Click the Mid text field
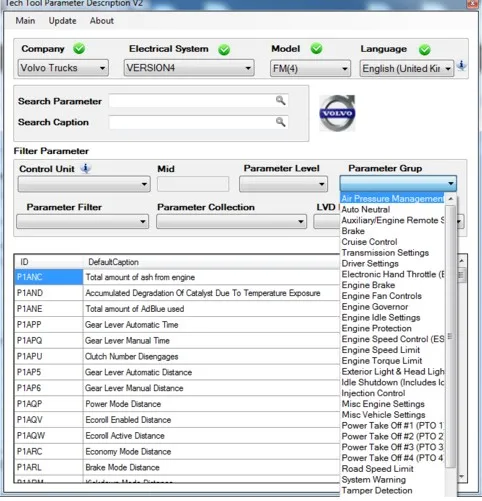The height and width of the screenshot is (501, 482). point(193,184)
